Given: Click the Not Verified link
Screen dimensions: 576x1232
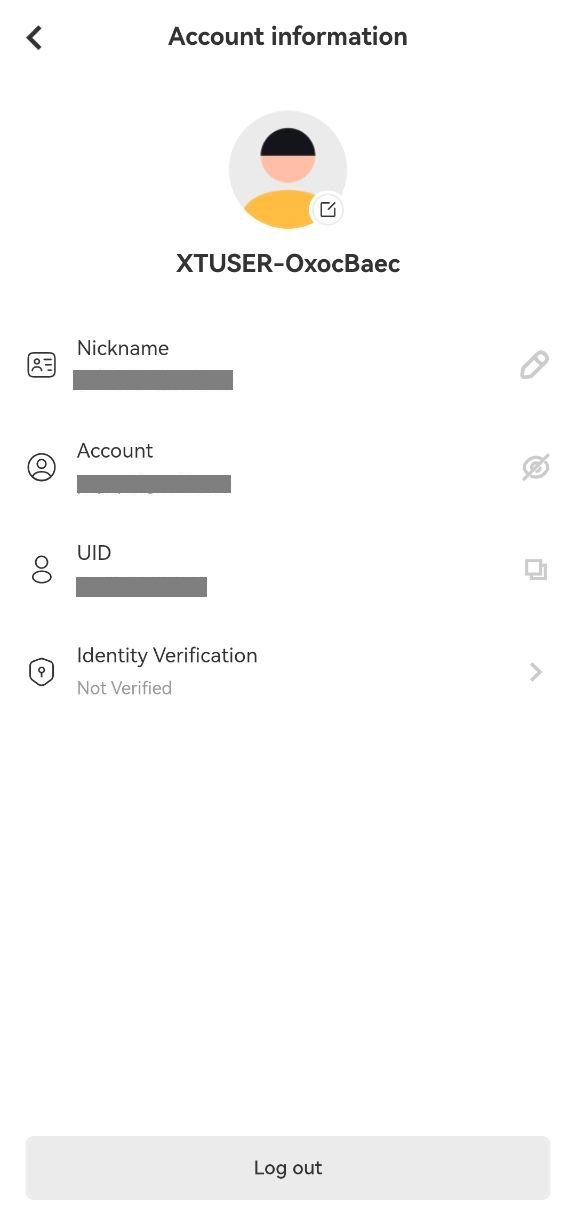Looking at the screenshot, I should (x=124, y=688).
